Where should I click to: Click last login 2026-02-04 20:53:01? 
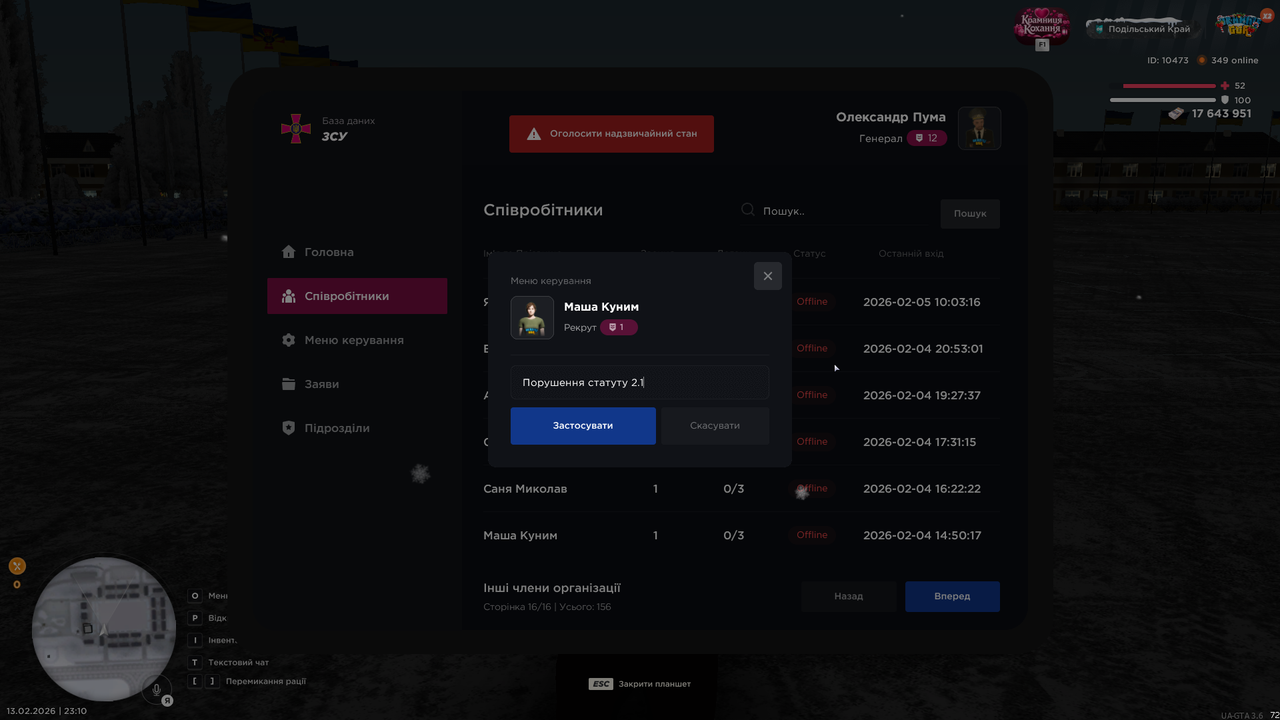(923, 349)
